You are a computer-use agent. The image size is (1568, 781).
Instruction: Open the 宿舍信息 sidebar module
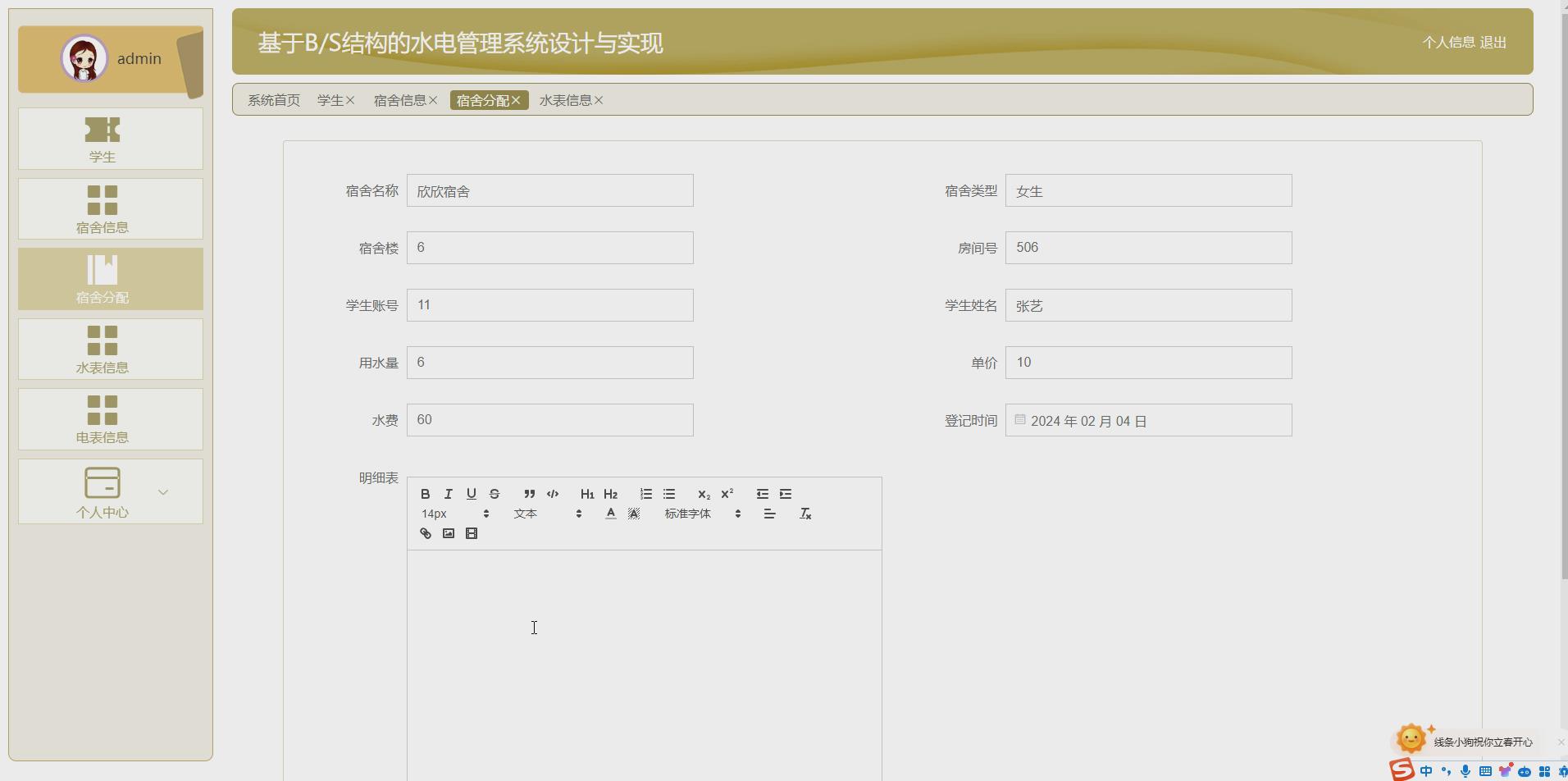111,209
